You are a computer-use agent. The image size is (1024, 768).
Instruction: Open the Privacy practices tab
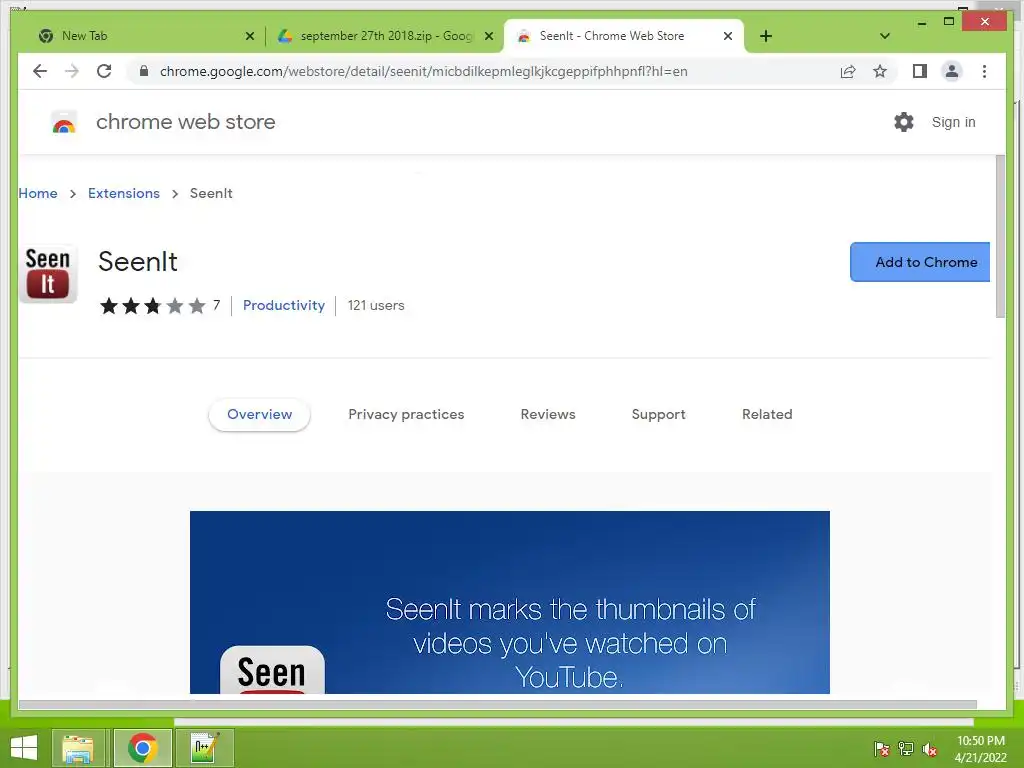point(406,415)
